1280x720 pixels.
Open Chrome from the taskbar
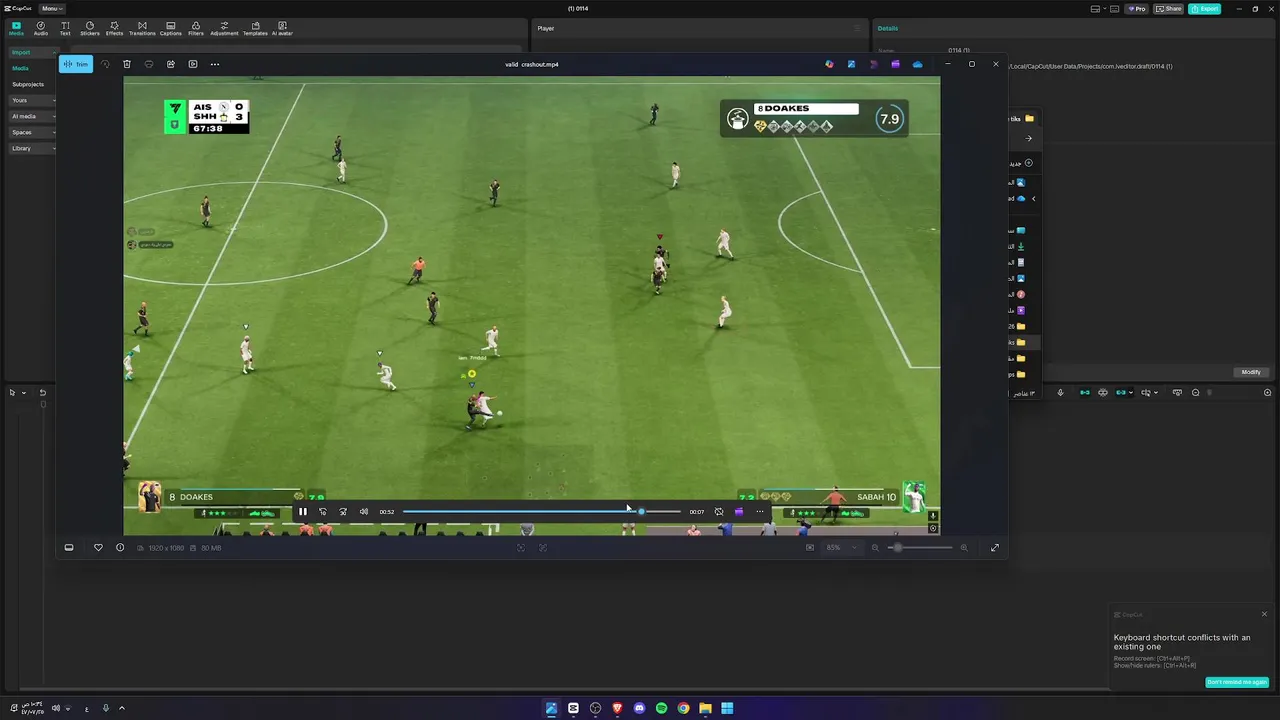[683, 708]
